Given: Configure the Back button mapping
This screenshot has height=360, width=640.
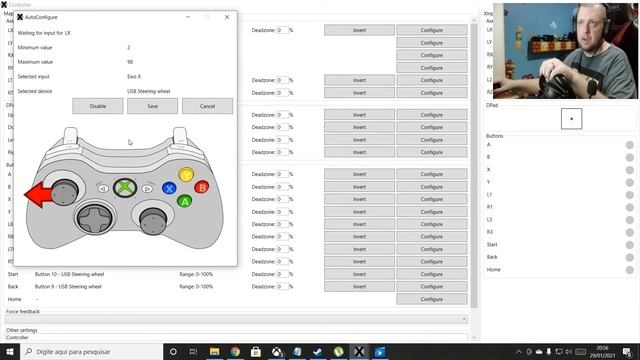Looking at the screenshot, I should 431,287.
